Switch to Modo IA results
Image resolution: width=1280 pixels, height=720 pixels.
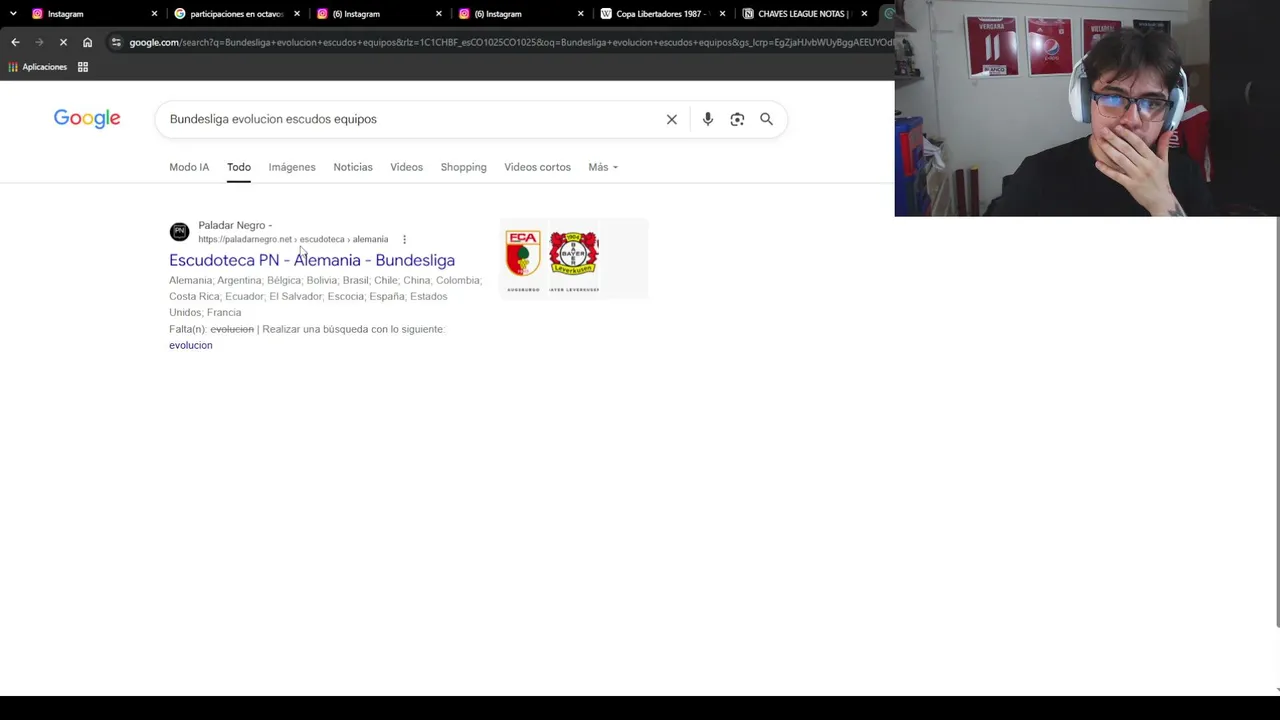189,167
